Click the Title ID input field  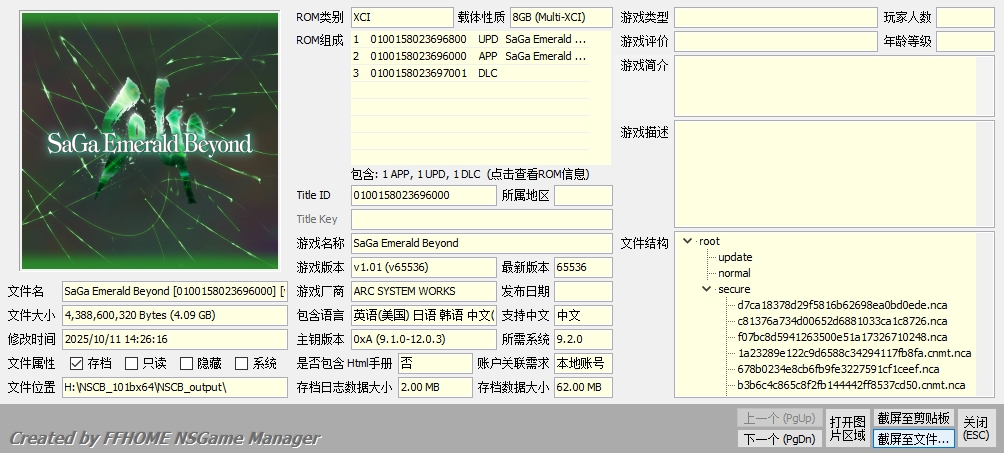point(423,195)
